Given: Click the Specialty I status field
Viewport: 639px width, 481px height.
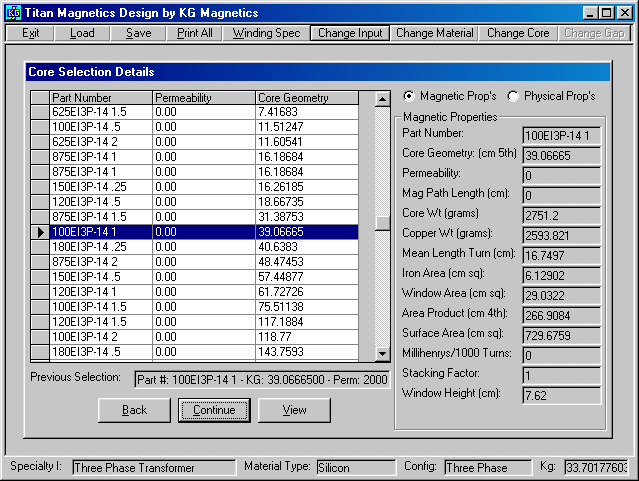Looking at the screenshot, I should click(154, 468).
